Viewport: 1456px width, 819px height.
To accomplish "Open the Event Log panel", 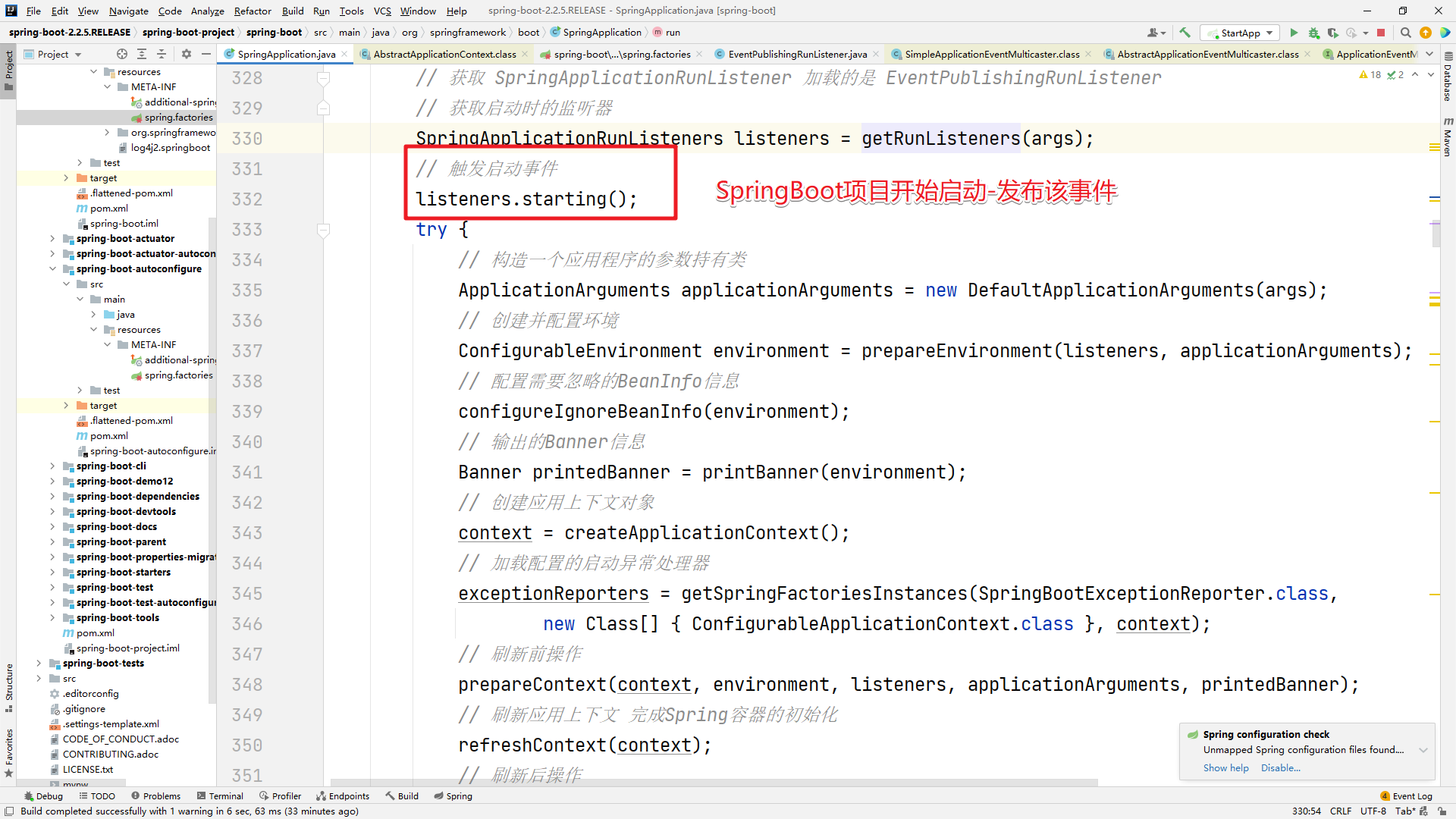I will click(1406, 795).
